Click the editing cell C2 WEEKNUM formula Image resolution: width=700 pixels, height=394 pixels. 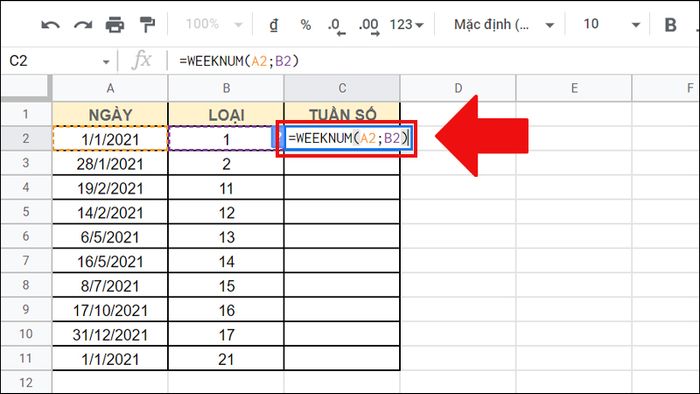[348, 138]
